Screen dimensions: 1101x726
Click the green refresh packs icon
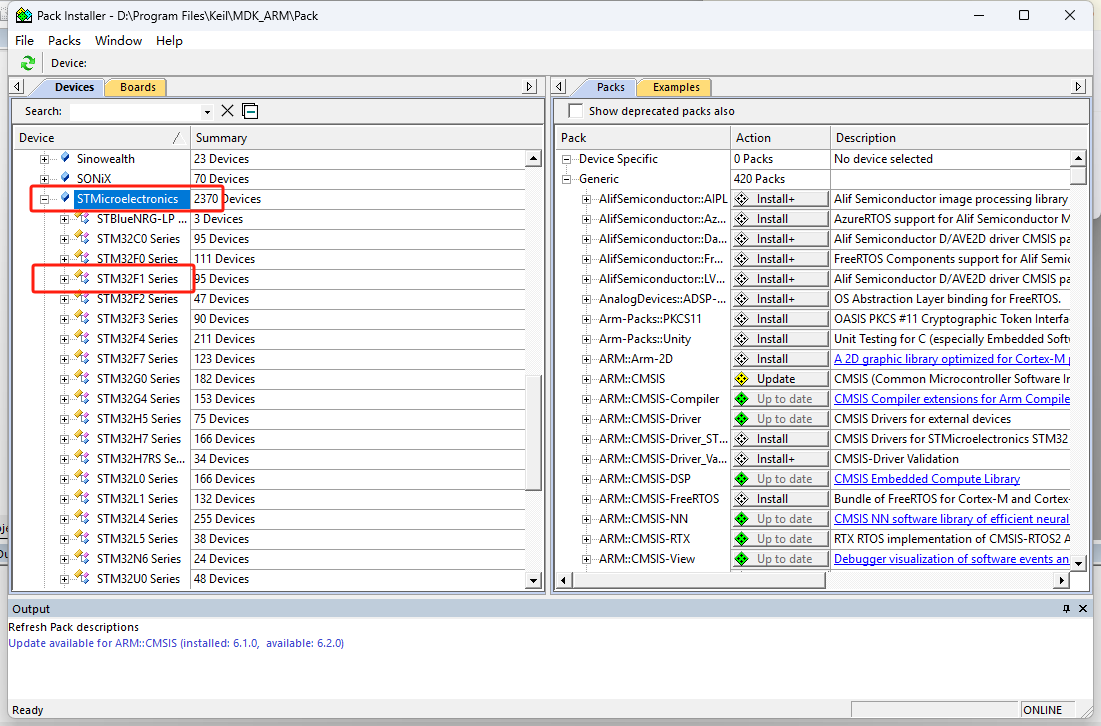coord(27,63)
